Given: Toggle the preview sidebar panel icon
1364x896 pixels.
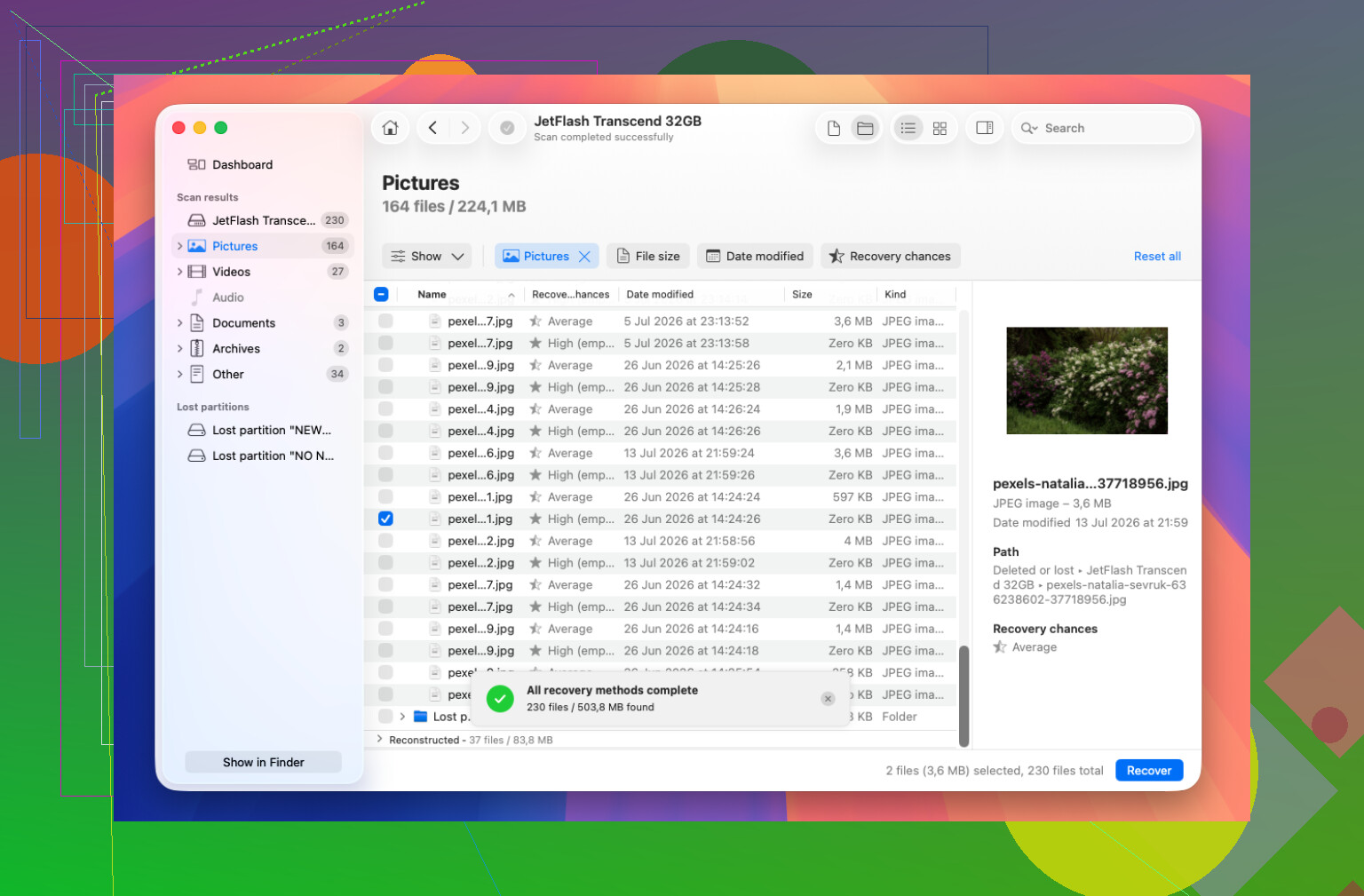Looking at the screenshot, I should 985,128.
